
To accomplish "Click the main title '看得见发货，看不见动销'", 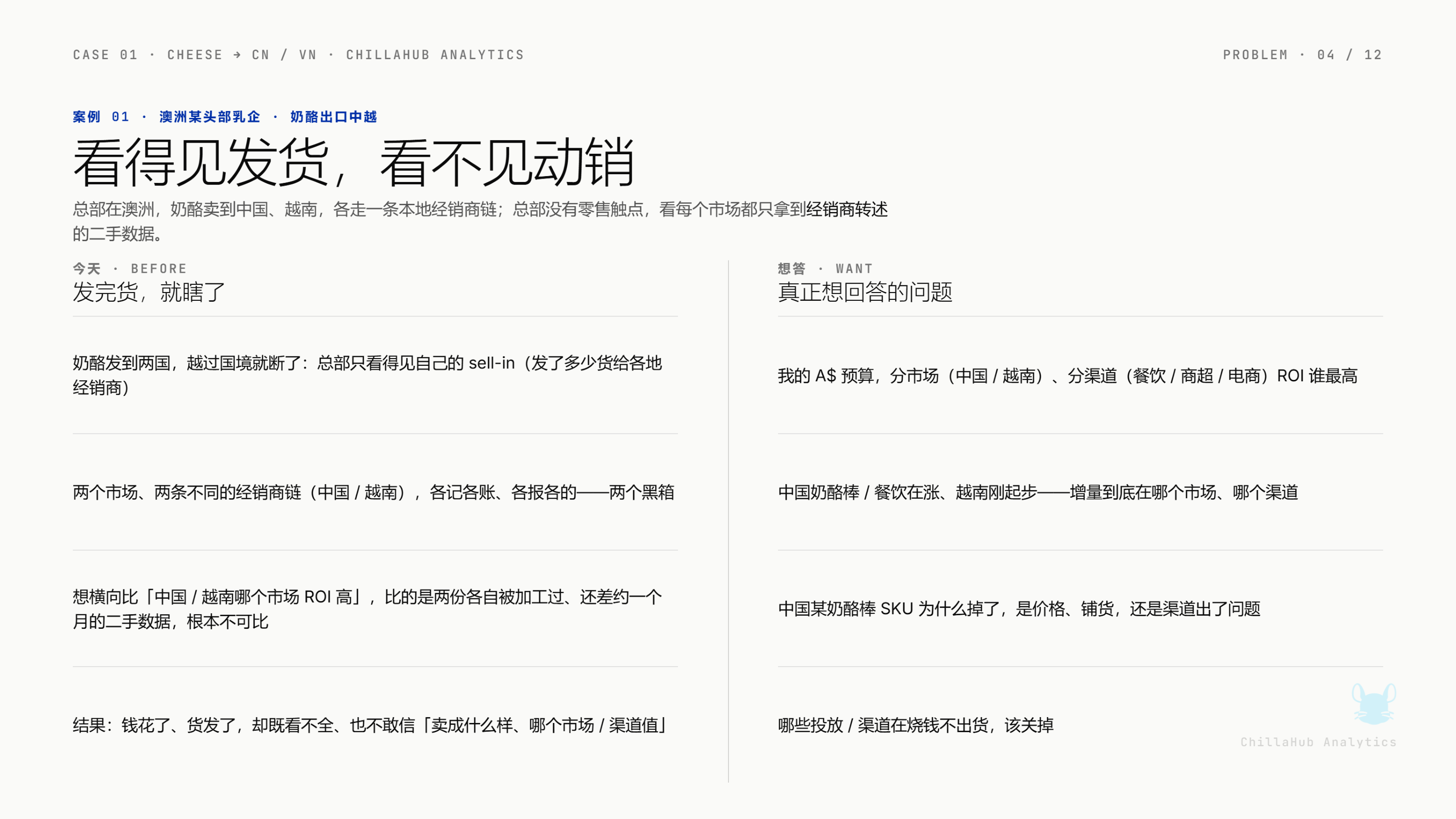I will tap(354, 163).
